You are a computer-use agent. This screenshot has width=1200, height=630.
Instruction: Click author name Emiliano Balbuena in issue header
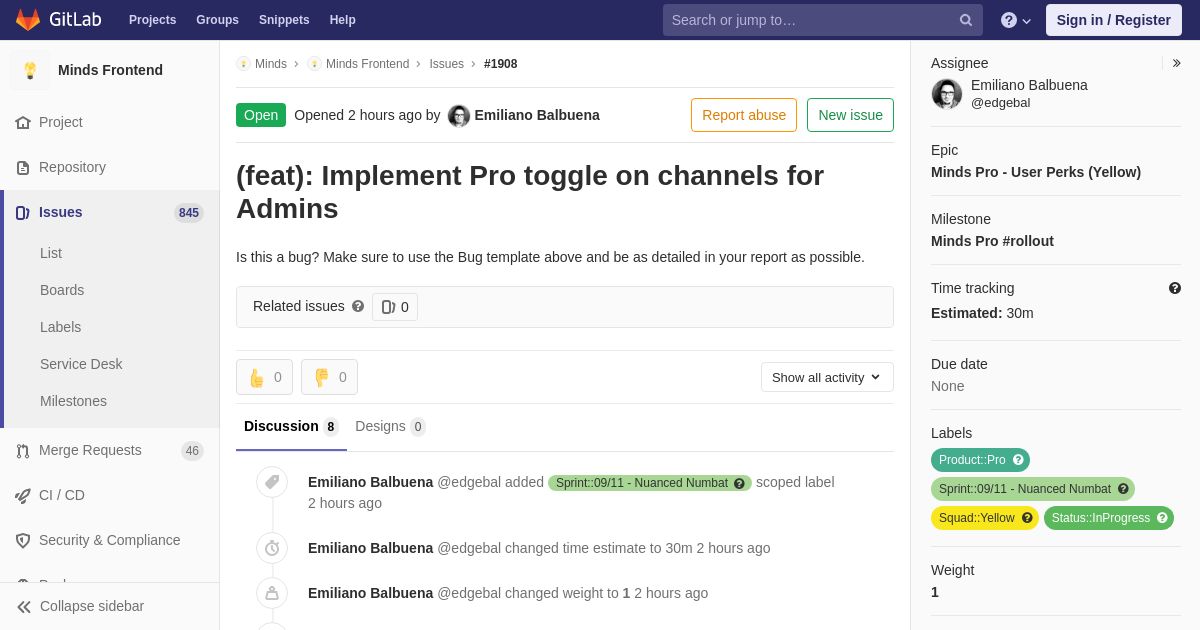[537, 115]
